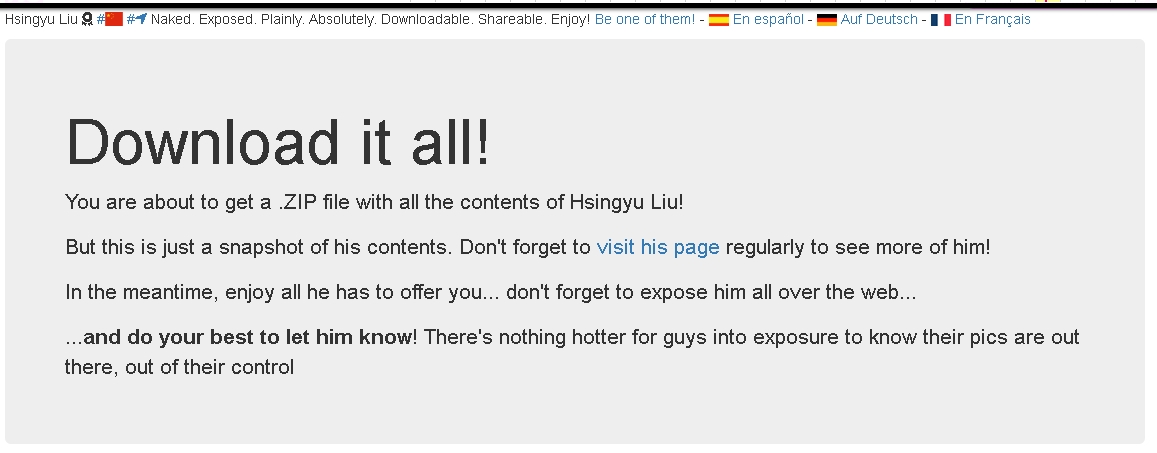Image resolution: width=1157 pixels, height=453 pixels.
Task: Switch to 'En español' language
Action: (768, 20)
